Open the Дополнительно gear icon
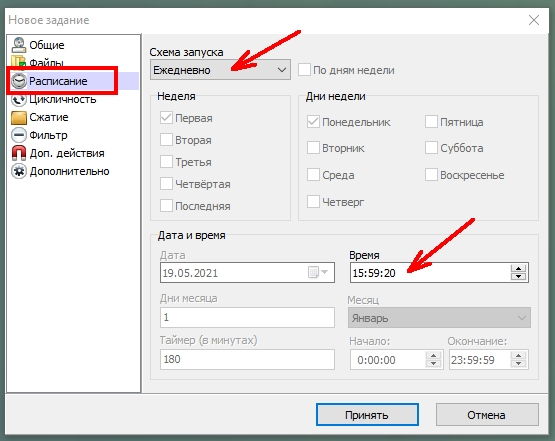Screen dimensions: 555x441 [19, 171]
